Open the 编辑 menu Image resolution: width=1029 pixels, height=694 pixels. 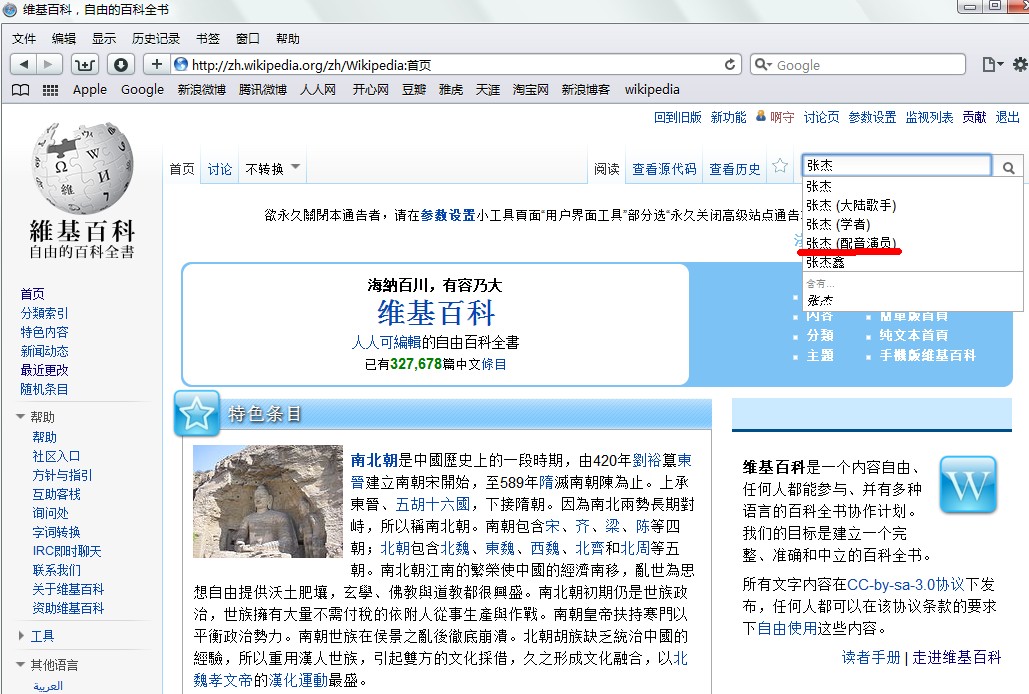(64, 39)
